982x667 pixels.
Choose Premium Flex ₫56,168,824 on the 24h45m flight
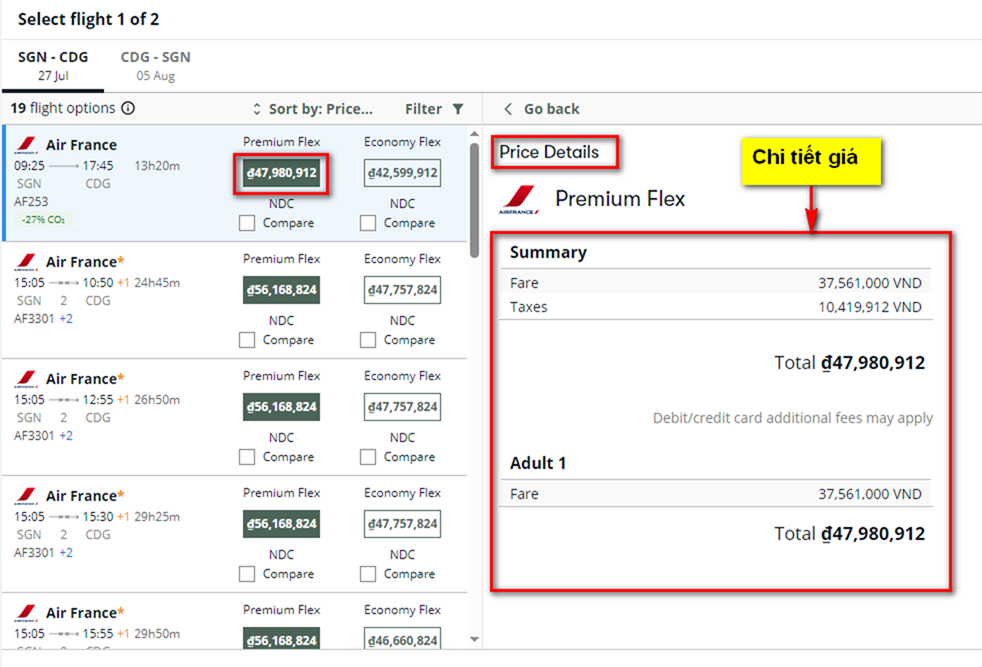click(x=281, y=290)
